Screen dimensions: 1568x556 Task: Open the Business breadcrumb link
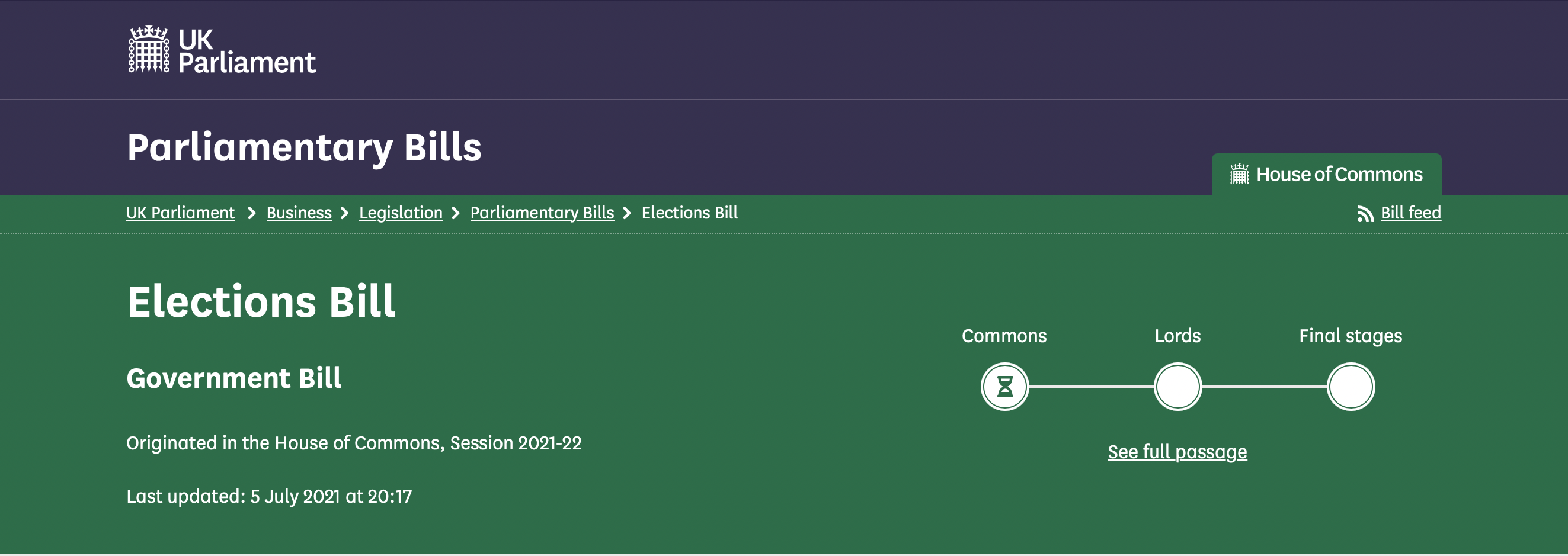point(299,213)
